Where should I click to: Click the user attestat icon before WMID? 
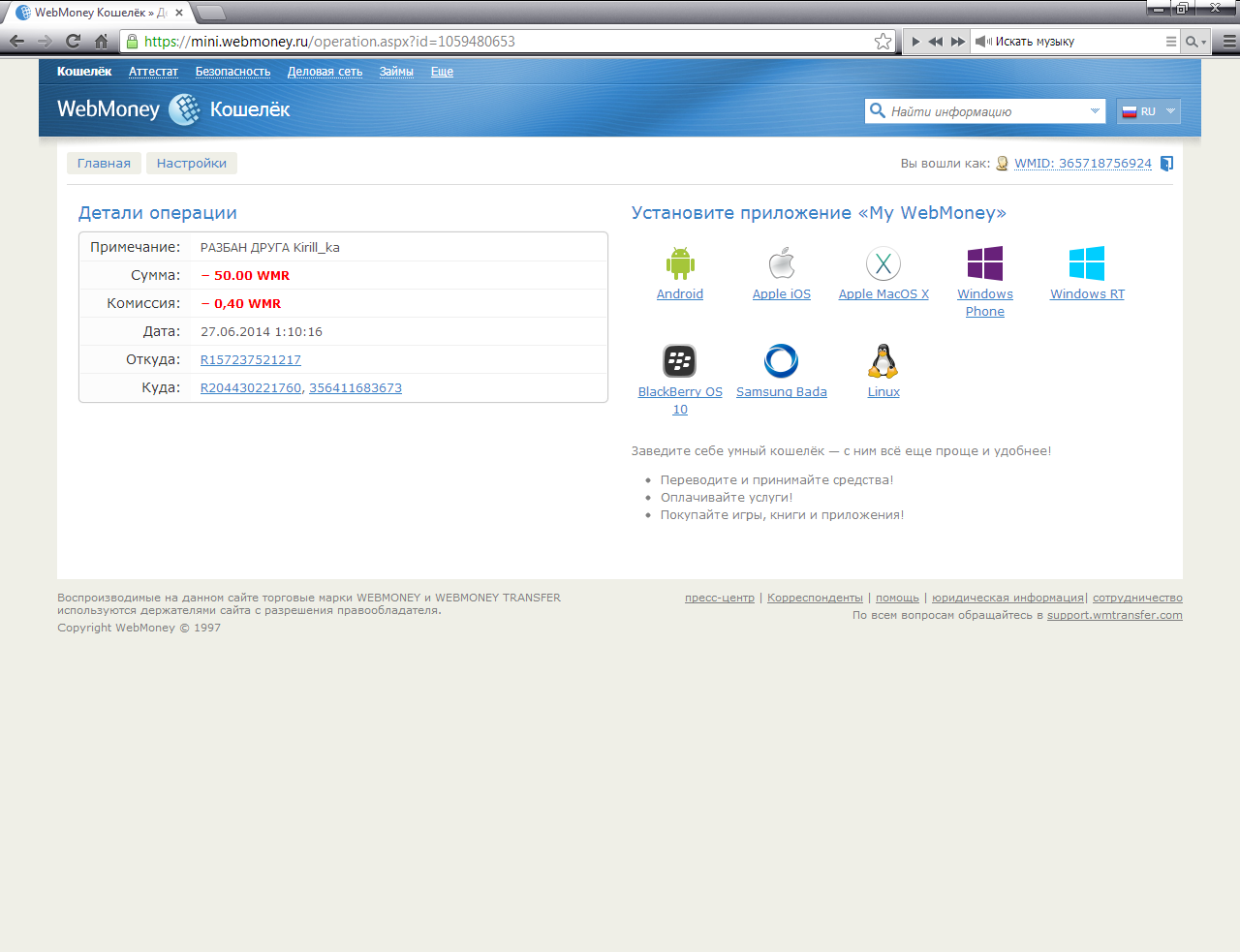(1003, 164)
